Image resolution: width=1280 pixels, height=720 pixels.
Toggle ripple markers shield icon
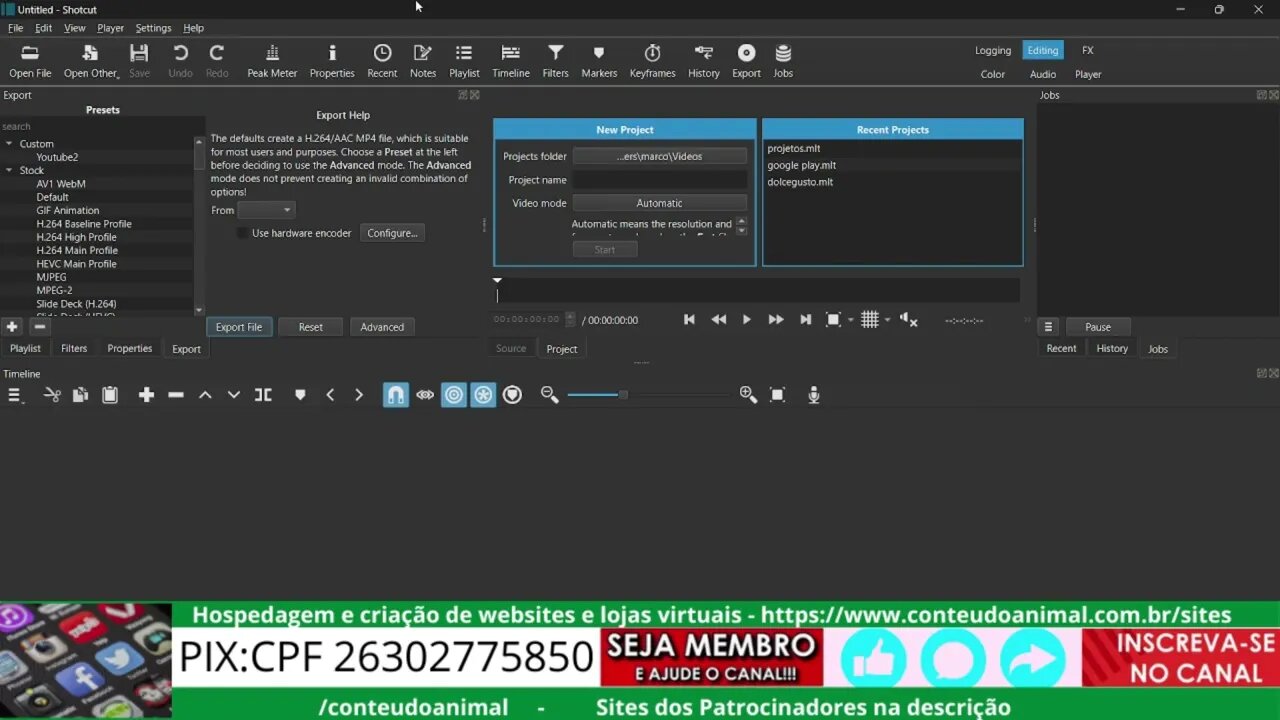pyautogui.click(x=512, y=395)
